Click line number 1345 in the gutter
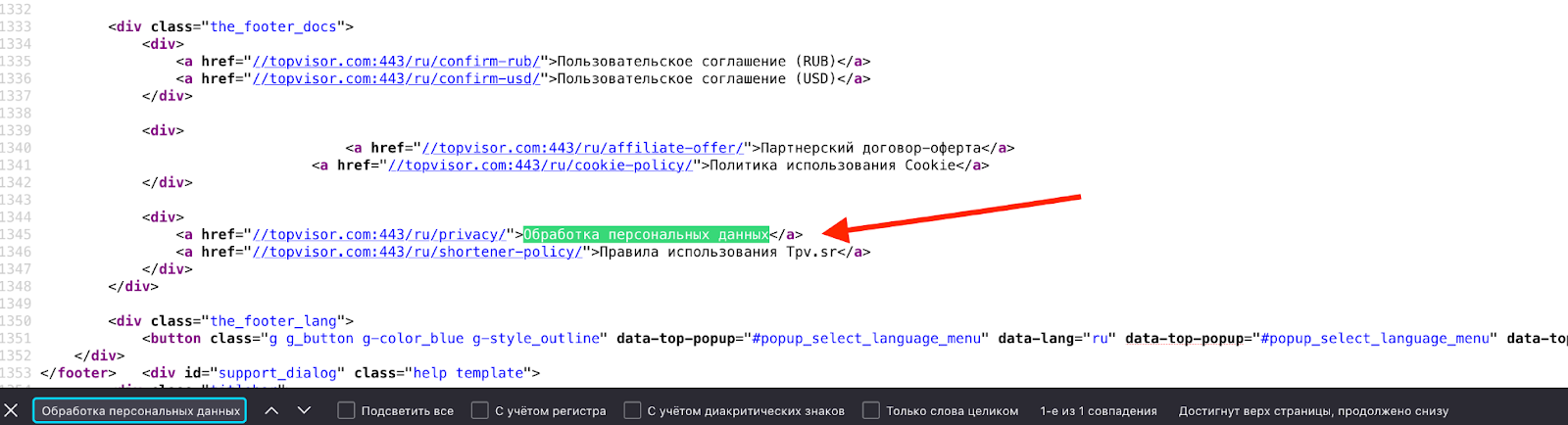Screen dimensions: 1568x425 pos(17,234)
